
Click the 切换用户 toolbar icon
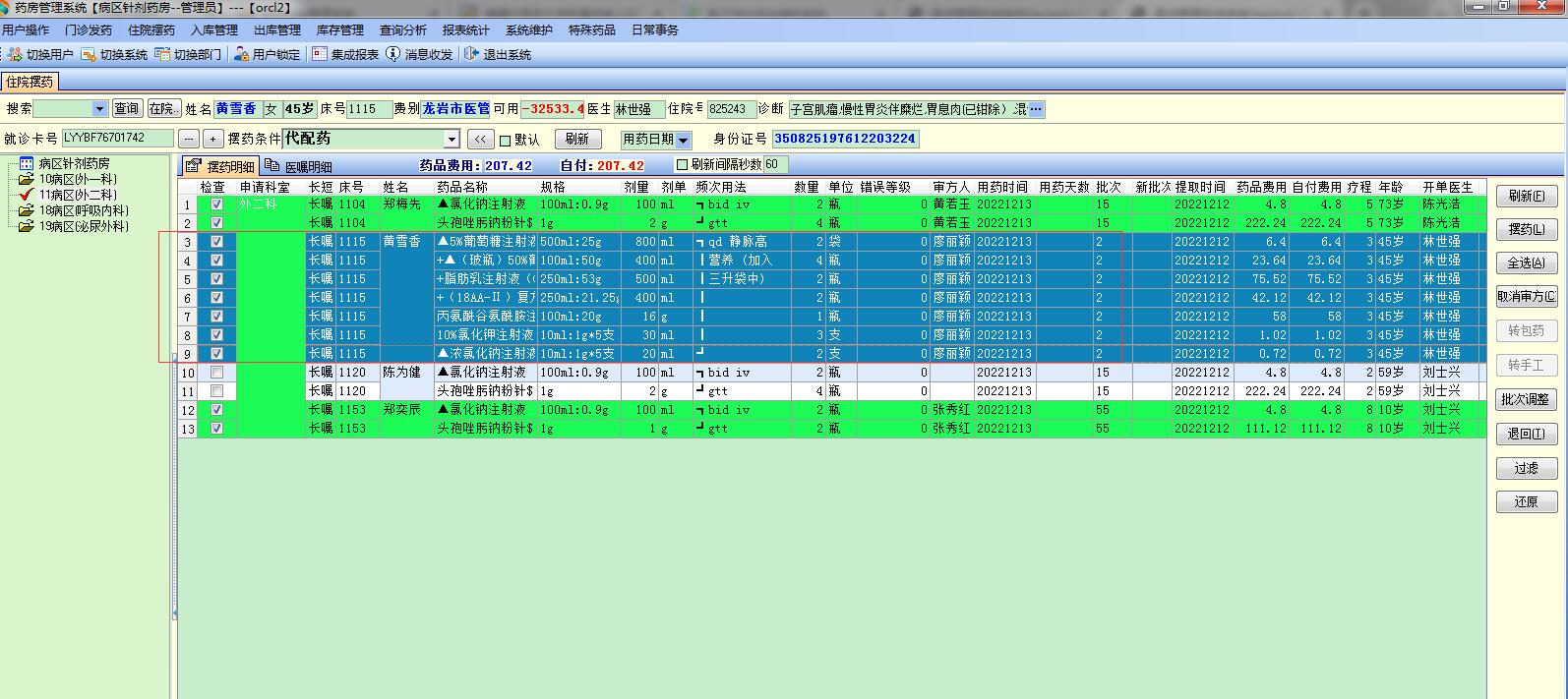(x=16, y=55)
